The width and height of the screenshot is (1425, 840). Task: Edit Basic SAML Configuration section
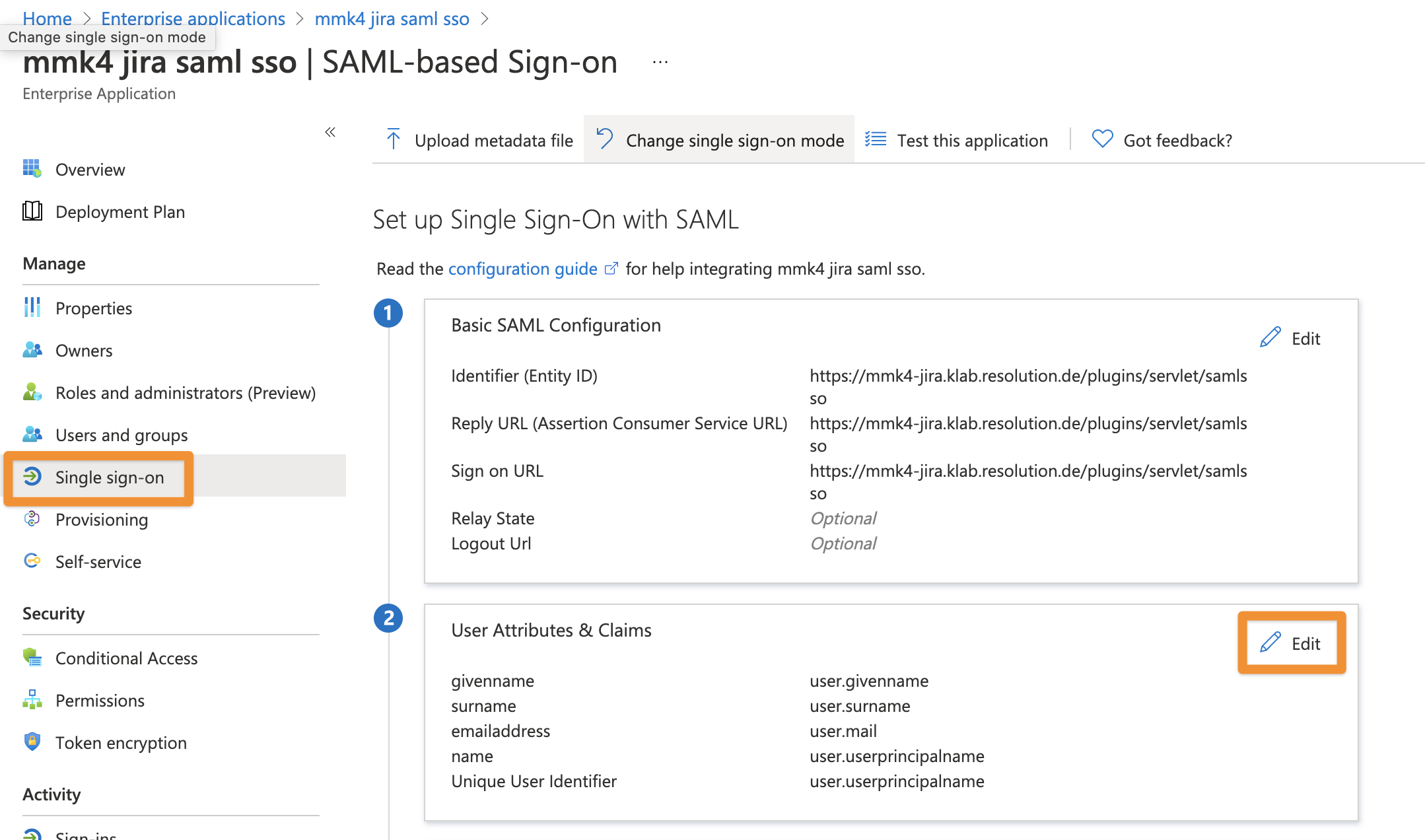click(1291, 337)
